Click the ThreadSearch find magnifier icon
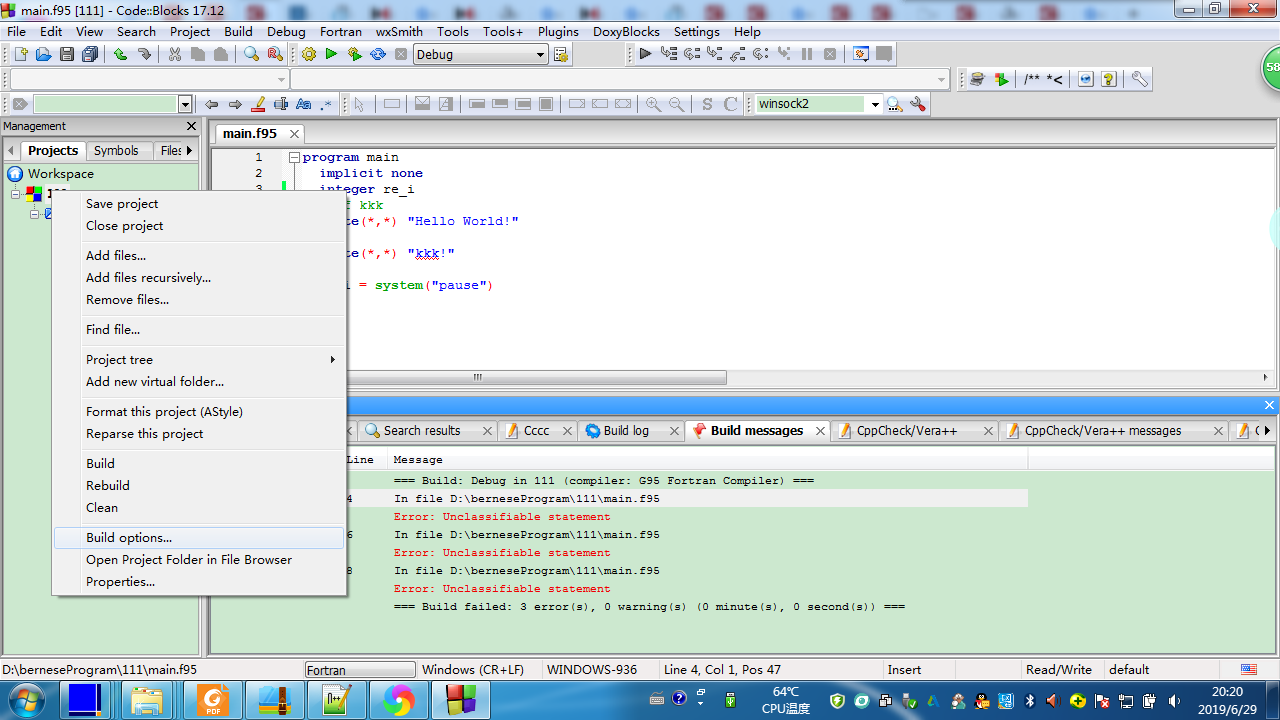 click(x=894, y=104)
